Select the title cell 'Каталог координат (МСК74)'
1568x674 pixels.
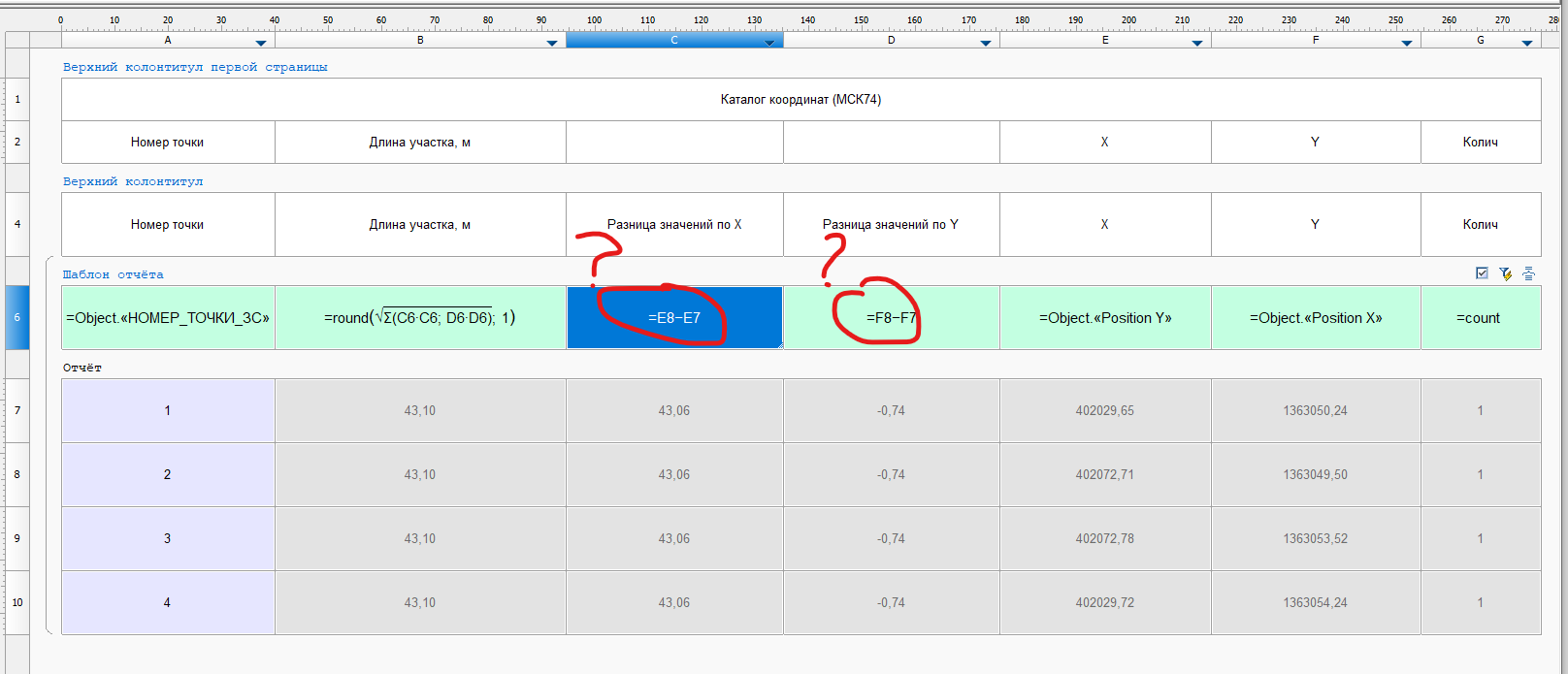[x=800, y=100]
